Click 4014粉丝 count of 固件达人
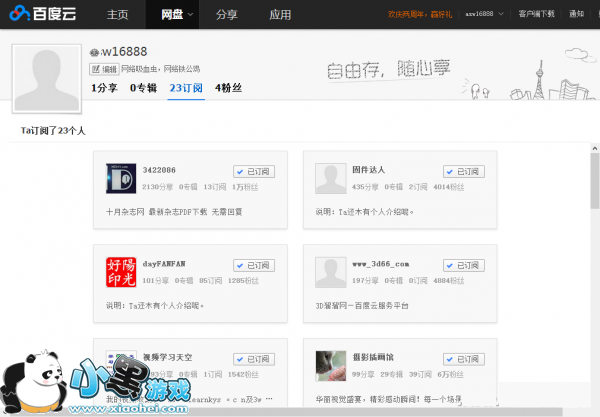Viewport: 600px width, 417px height. pos(448,187)
